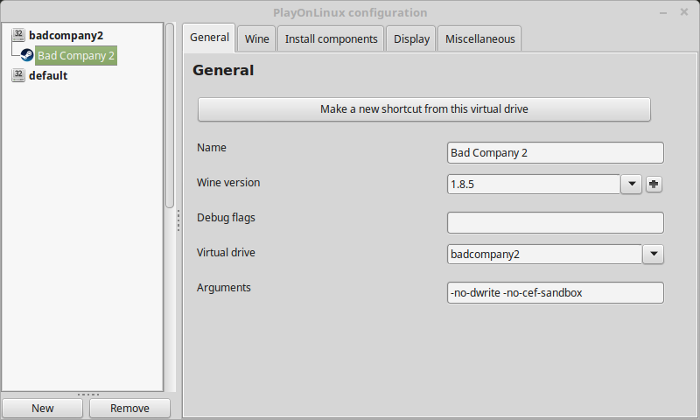
Task: Click the Name label
Action: coord(212,148)
